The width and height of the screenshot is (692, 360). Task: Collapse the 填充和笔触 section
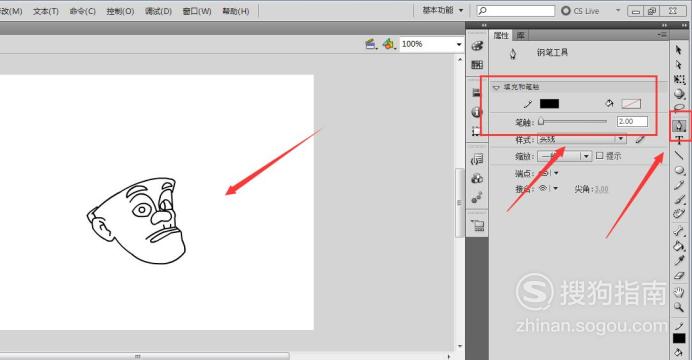tap(496, 87)
